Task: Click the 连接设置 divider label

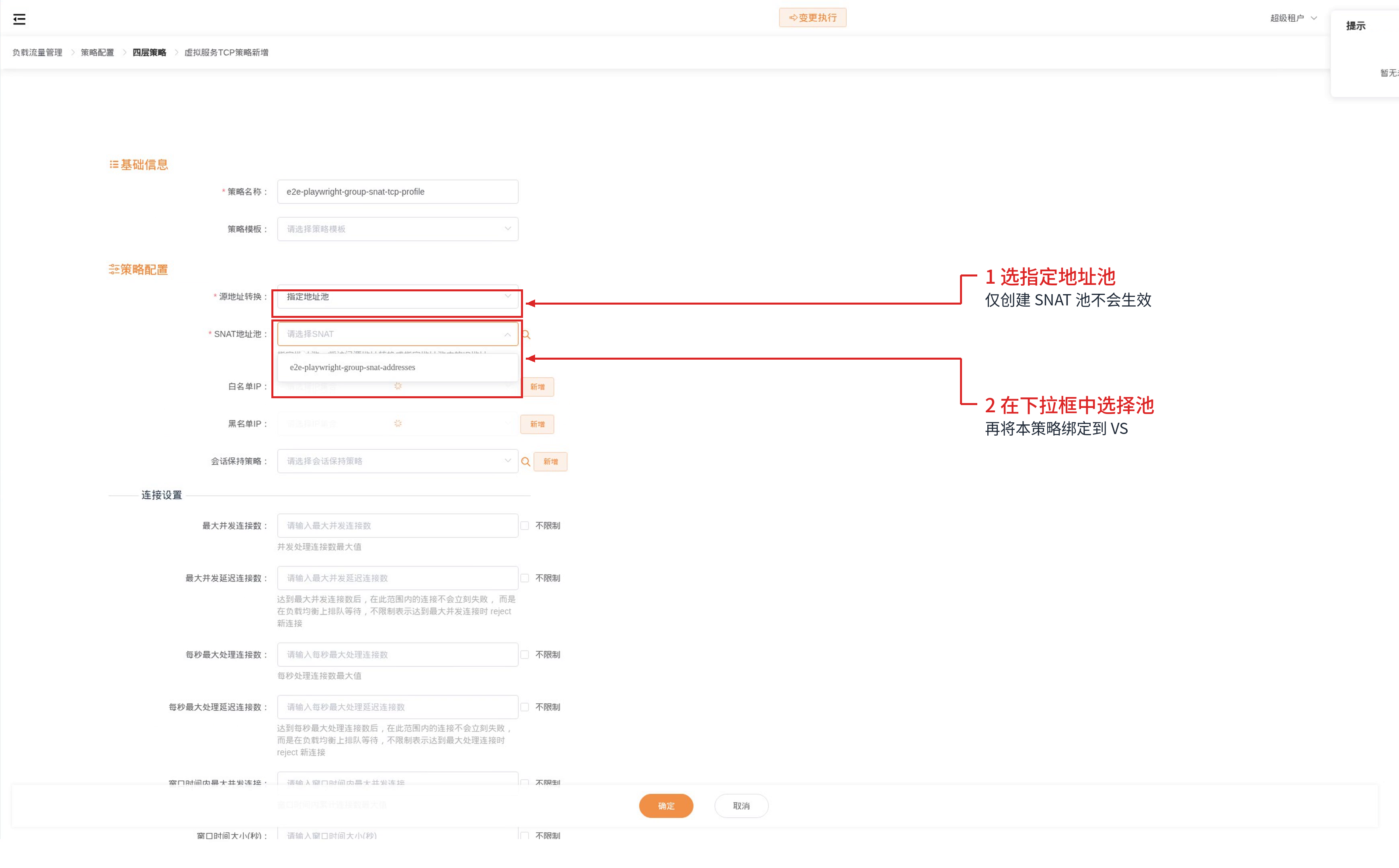Action: pyautogui.click(x=161, y=495)
